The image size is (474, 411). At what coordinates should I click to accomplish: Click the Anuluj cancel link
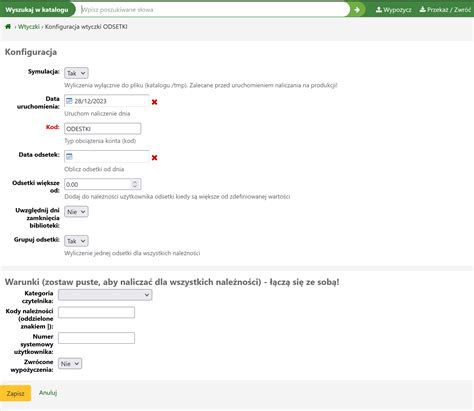[48, 393]
